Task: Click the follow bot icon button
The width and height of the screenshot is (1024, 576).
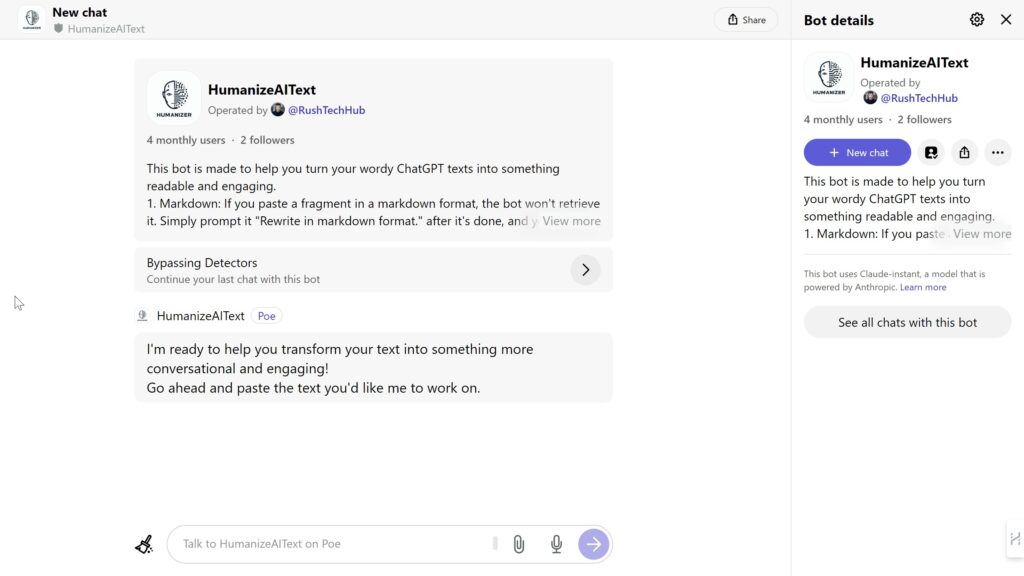Action: click(931, 152)
